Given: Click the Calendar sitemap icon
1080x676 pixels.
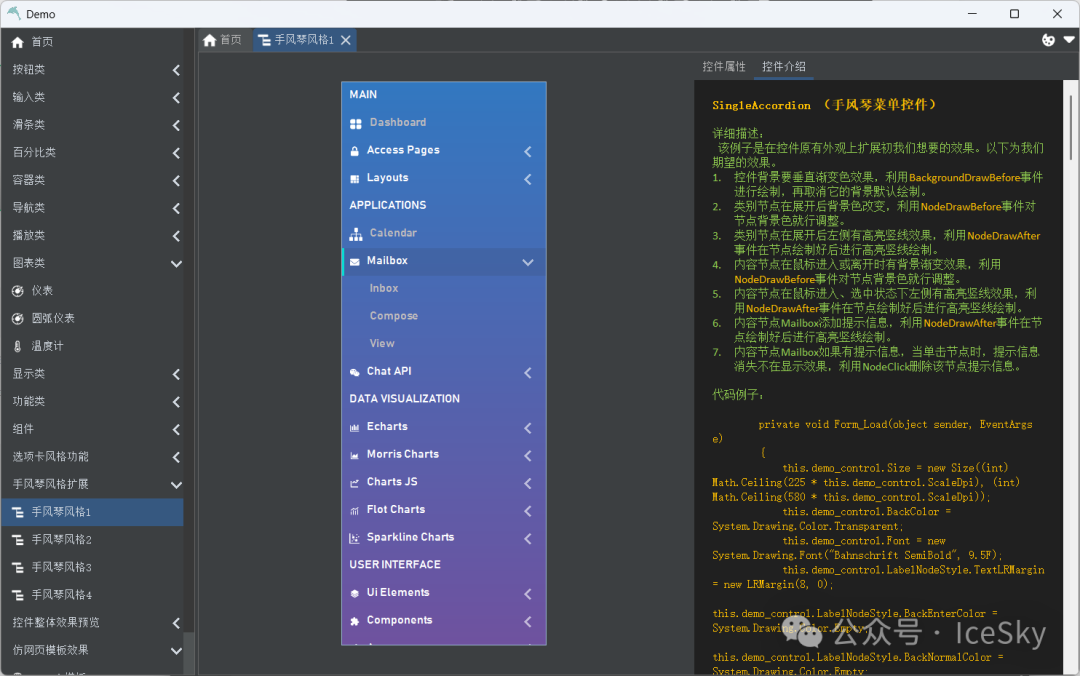Looking at the screenshot, I should 356,234.
